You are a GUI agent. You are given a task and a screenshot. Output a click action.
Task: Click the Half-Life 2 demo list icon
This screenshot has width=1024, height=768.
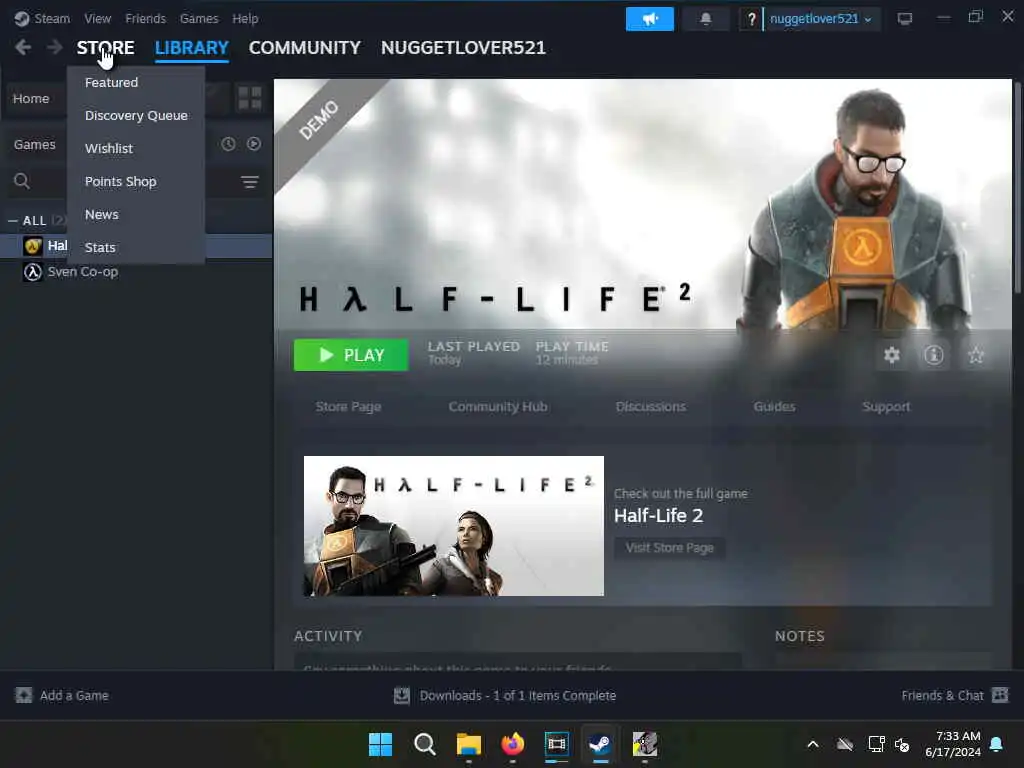33,246
